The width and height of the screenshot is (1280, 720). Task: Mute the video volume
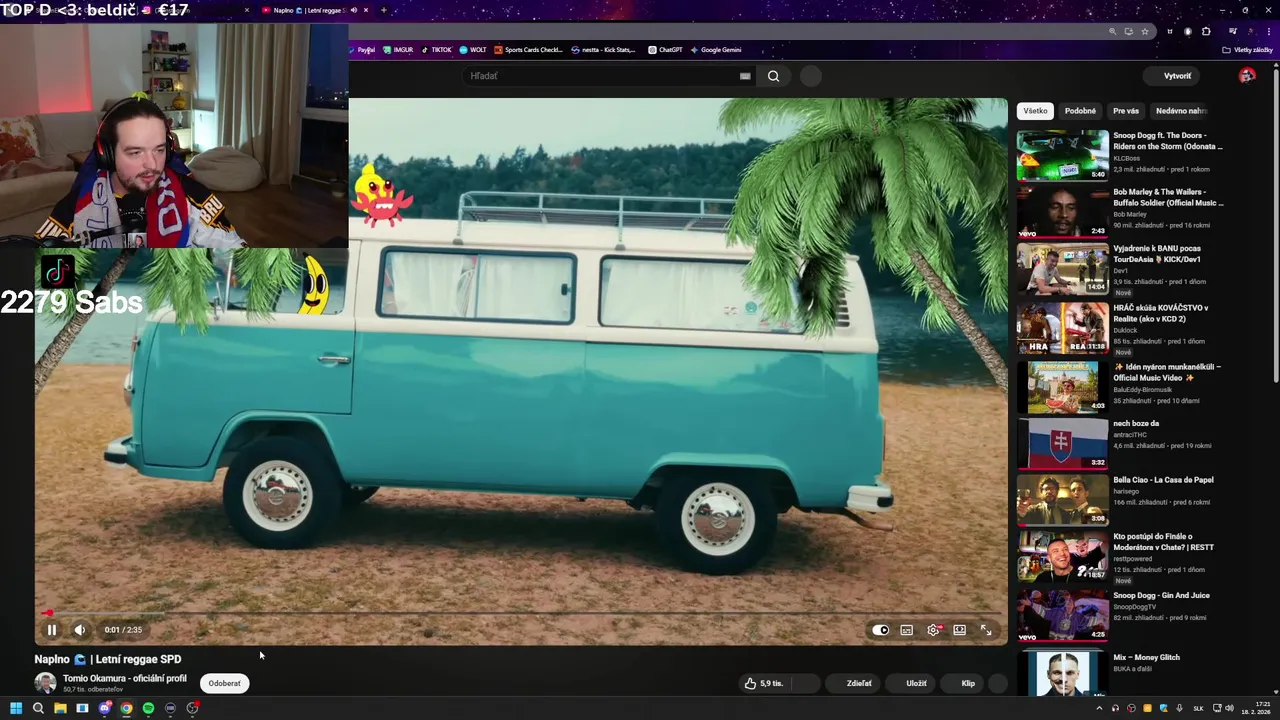(x=80, y=630)
